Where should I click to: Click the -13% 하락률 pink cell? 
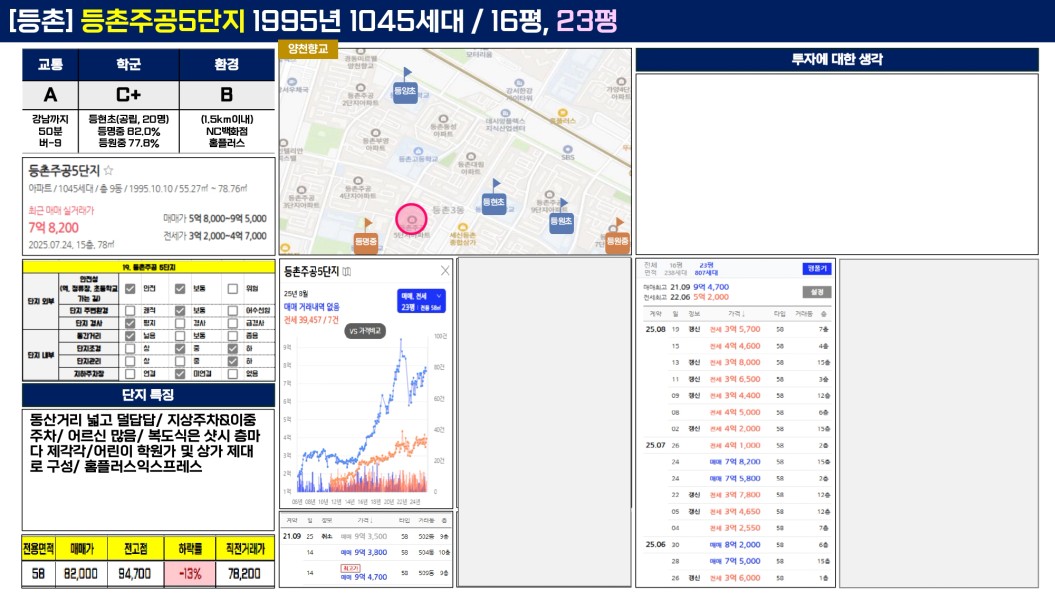(x=190, y=574)
